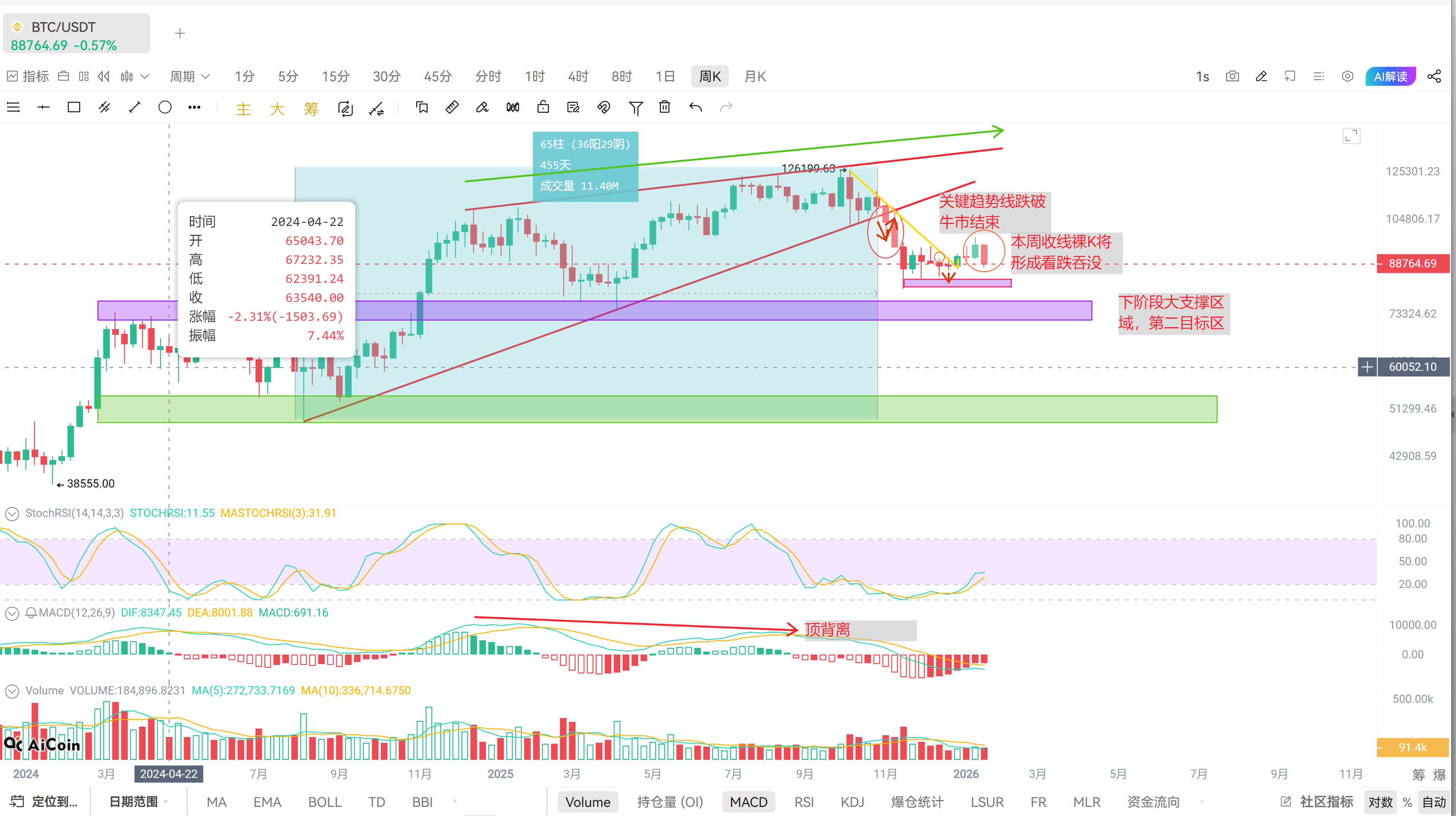Click the 定位到 locate button

[x=44, y=802]
